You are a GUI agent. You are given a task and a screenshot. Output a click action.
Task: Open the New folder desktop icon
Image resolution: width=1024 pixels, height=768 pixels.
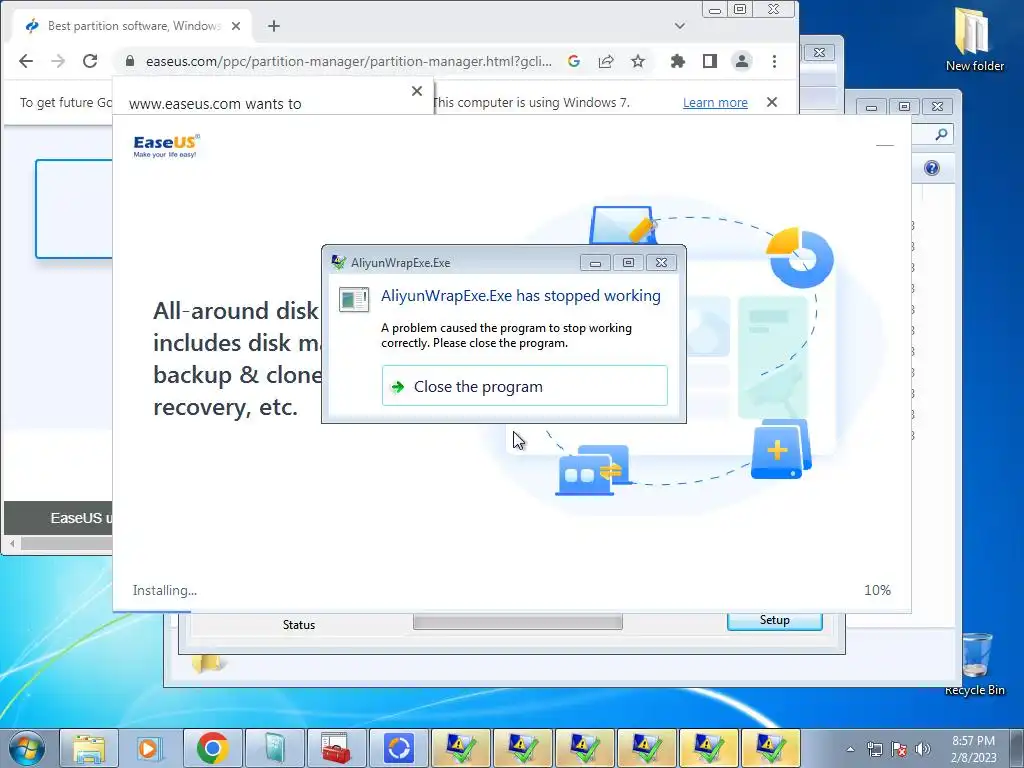pyautogui.click(x=974, y=39)
